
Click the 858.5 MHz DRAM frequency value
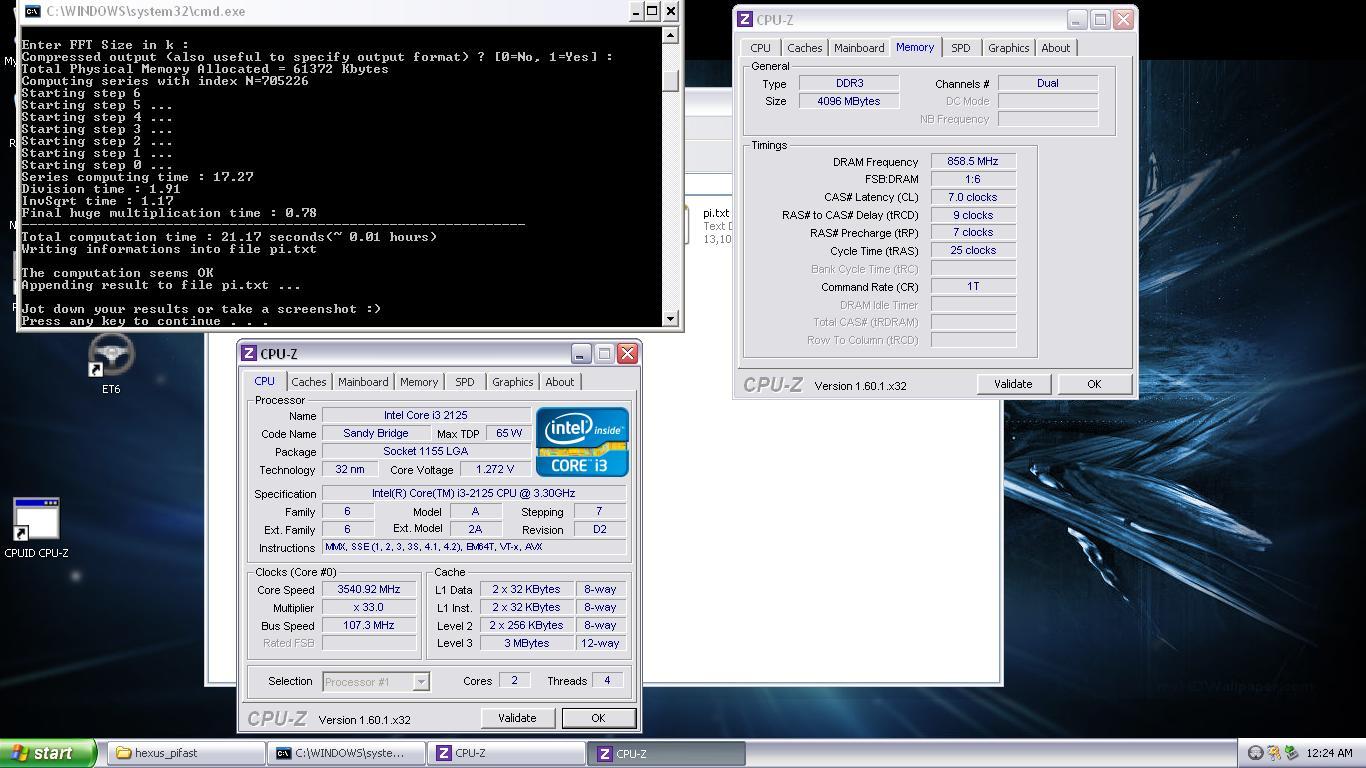(973, 161)
